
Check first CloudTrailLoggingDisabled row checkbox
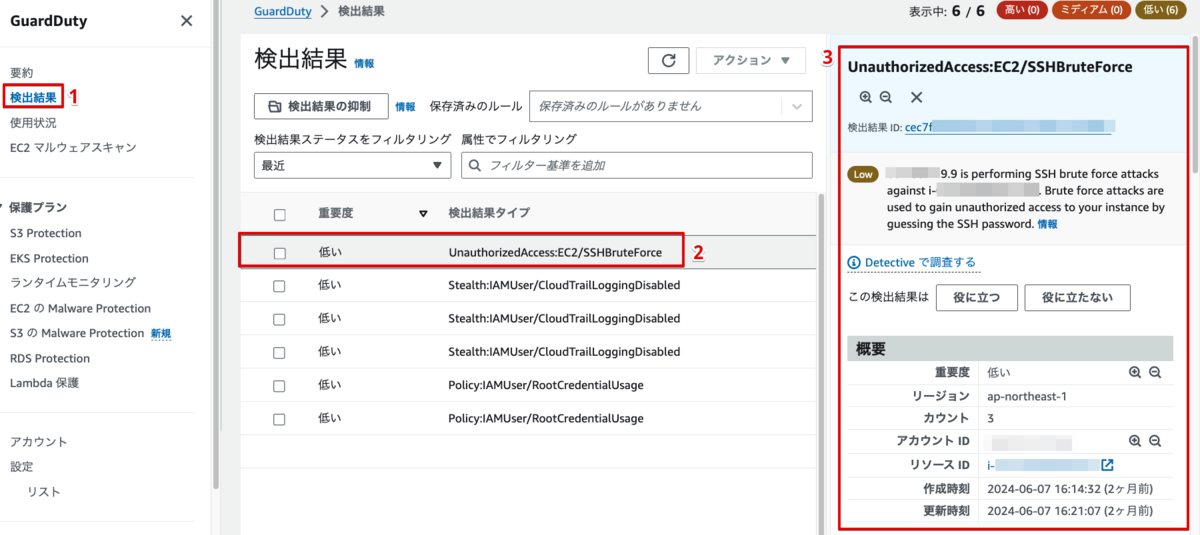click(x=280, y=286)
